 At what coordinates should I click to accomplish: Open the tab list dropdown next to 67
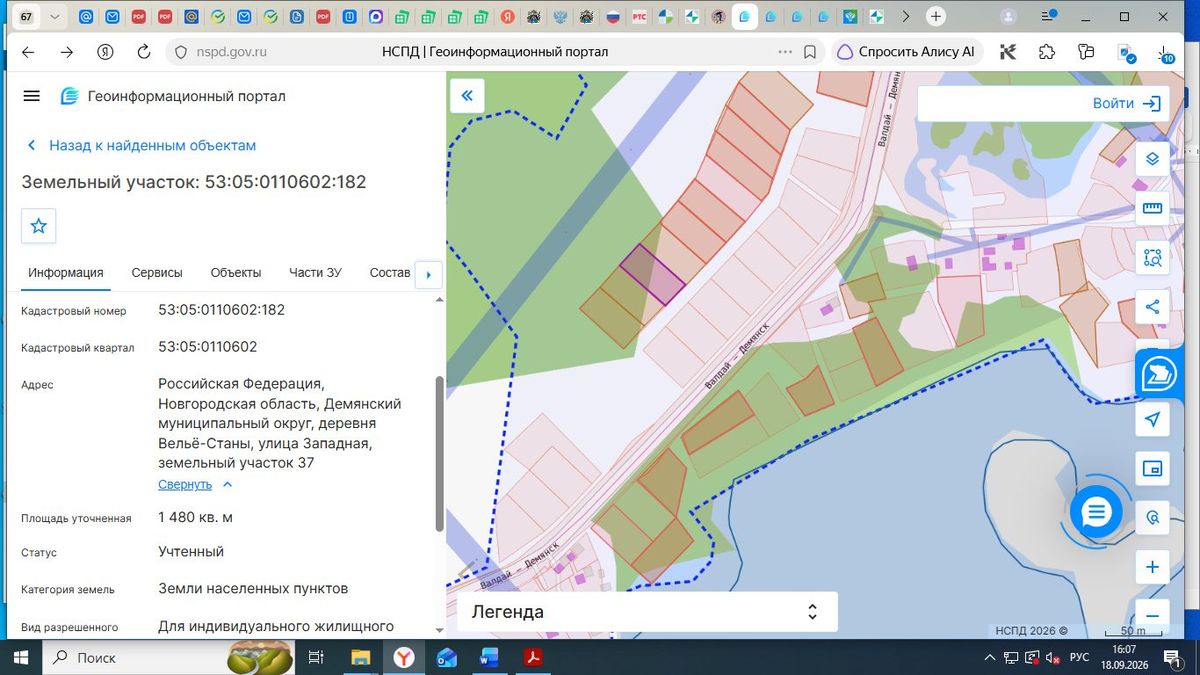(x=55, y=17)
